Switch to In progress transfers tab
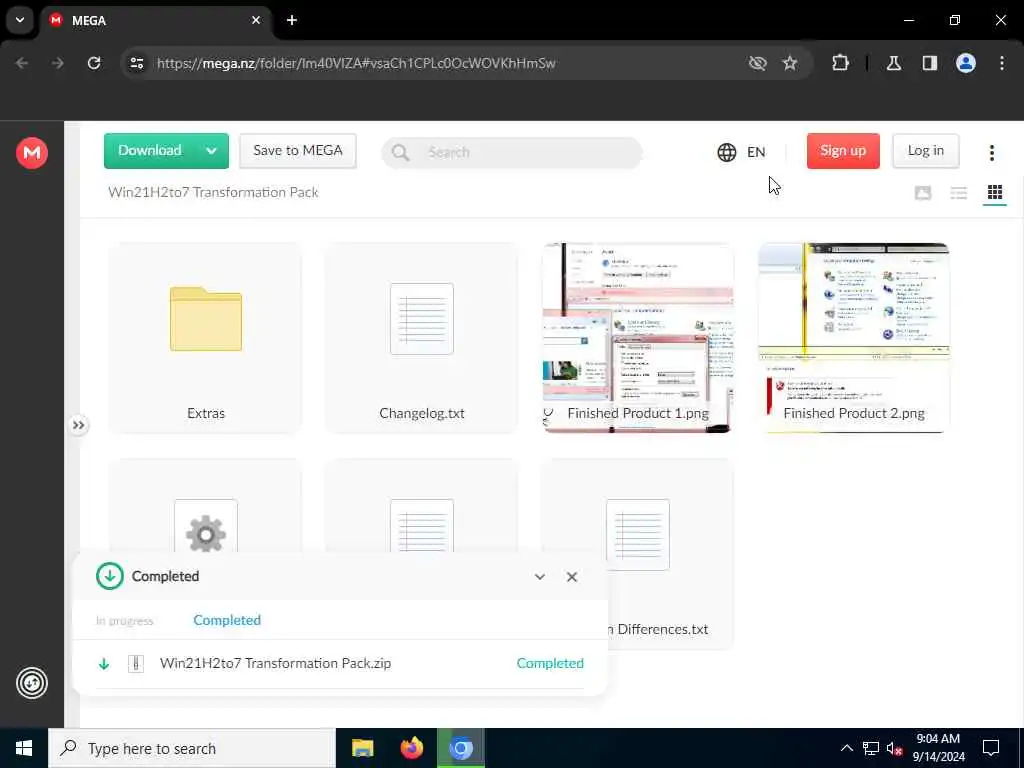The height and width of the screenshot is (768, 1024). click(x=125, y=620)
